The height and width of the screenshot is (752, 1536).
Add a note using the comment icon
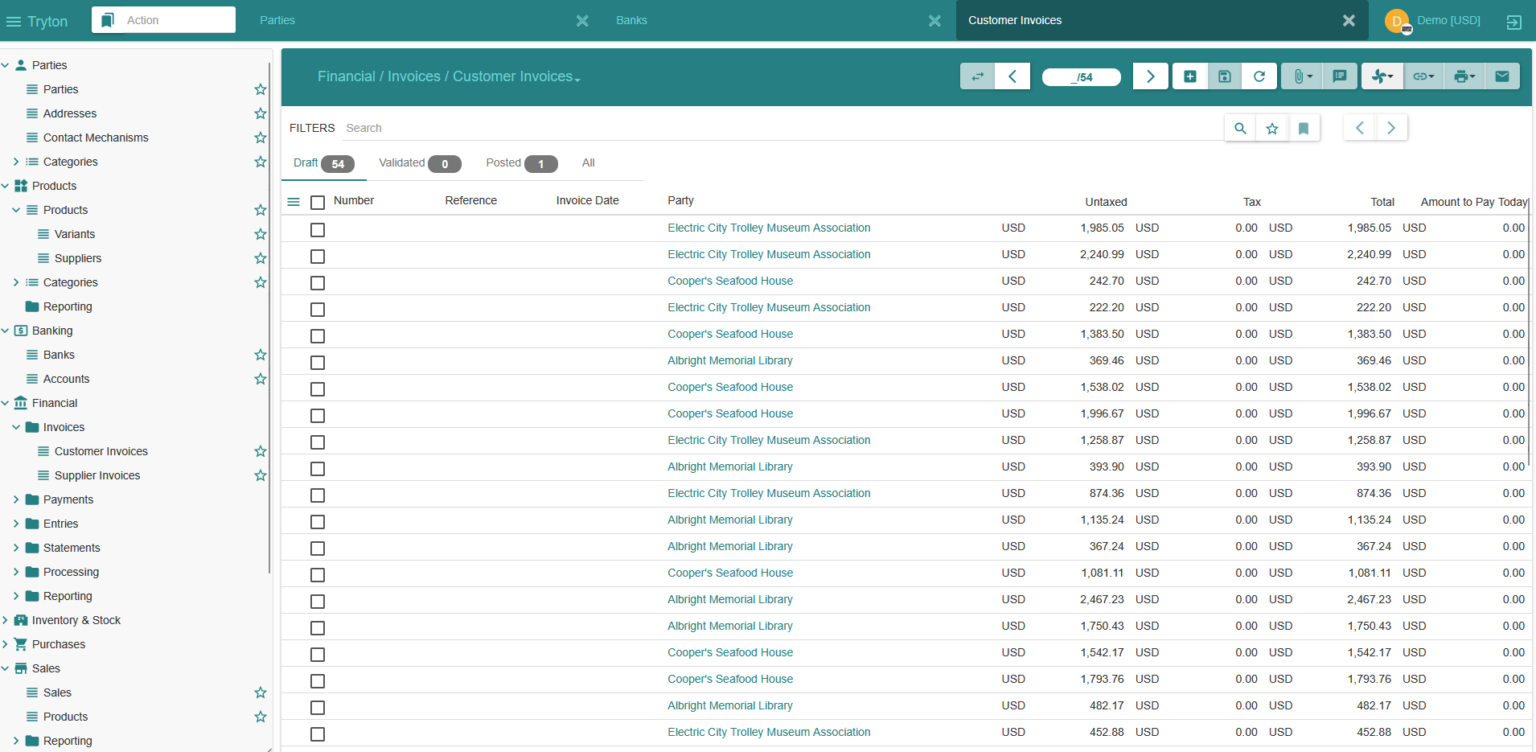pos(1340,76)
